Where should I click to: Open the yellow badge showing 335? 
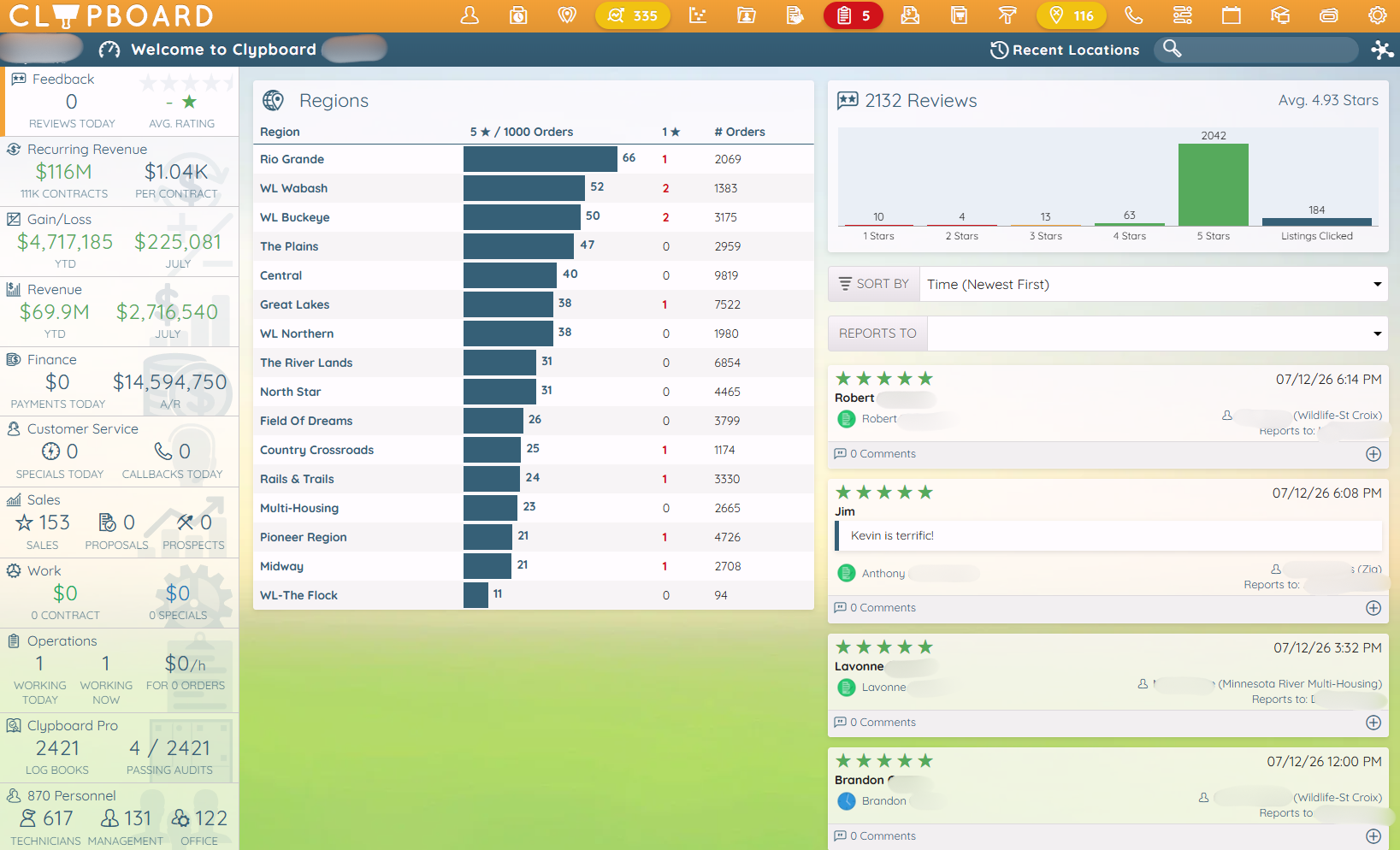click(632, 15)
